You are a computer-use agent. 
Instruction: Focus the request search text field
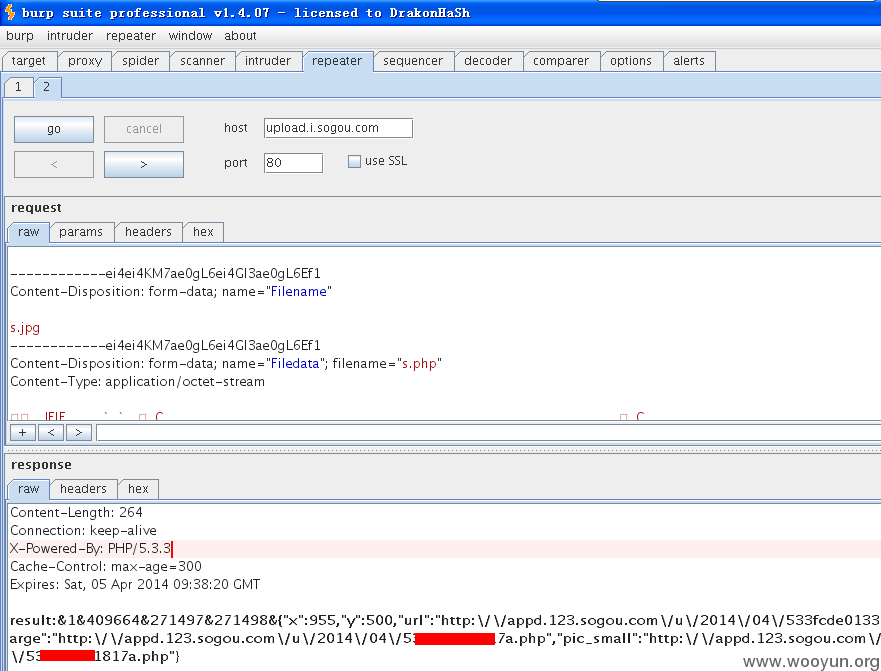point(488,433)
